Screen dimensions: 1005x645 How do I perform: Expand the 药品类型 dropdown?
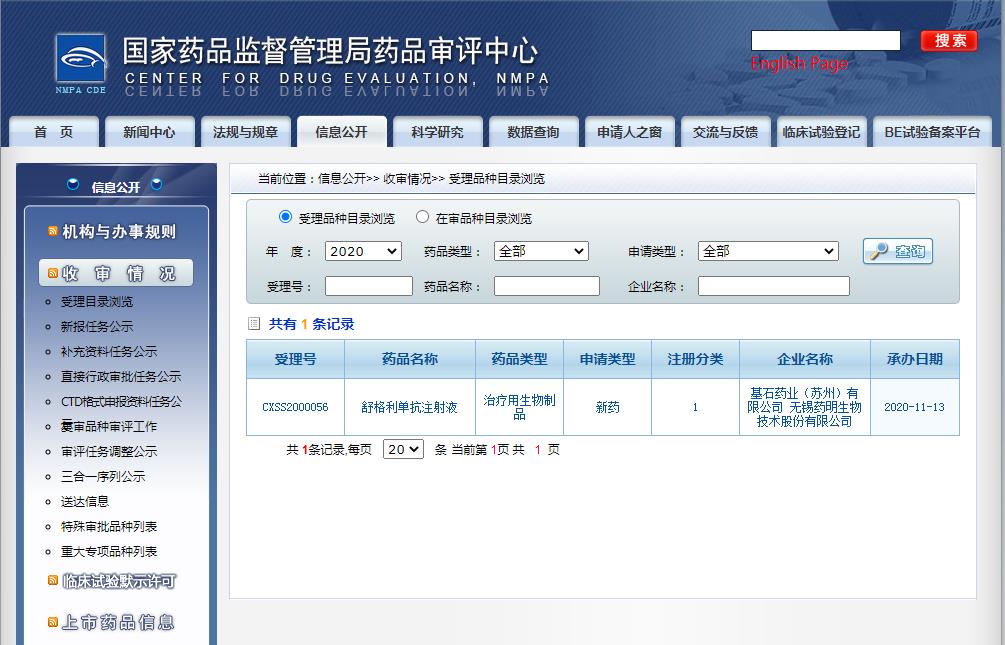[541, 252]
